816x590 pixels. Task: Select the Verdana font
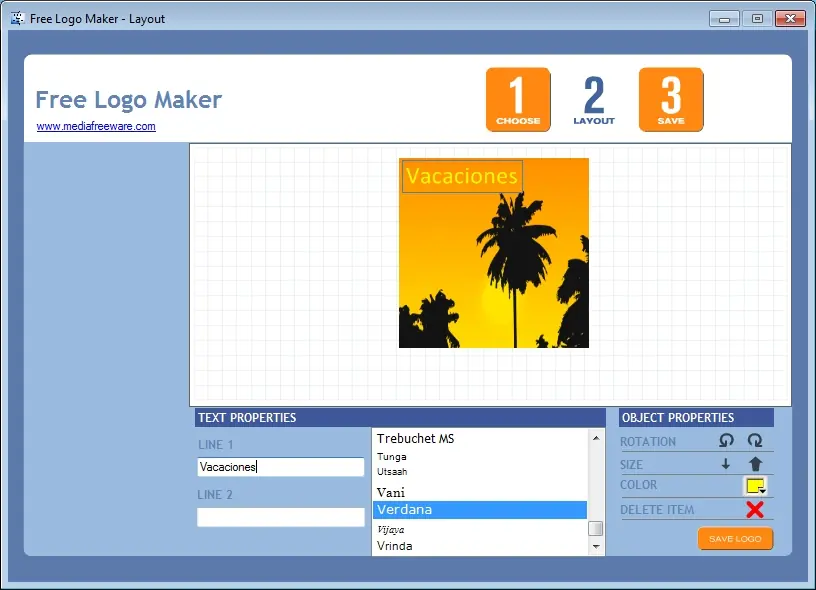(x=479, y=510)
